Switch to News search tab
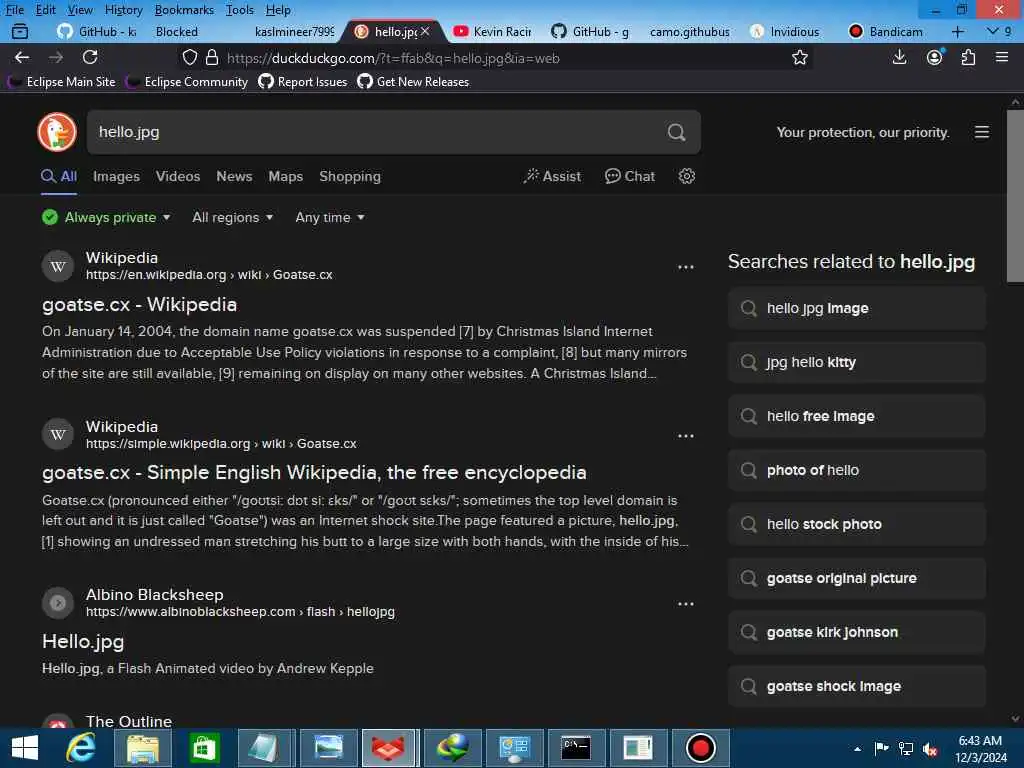The height and width of the screenshot is (768, 1024). coord(234,176)
